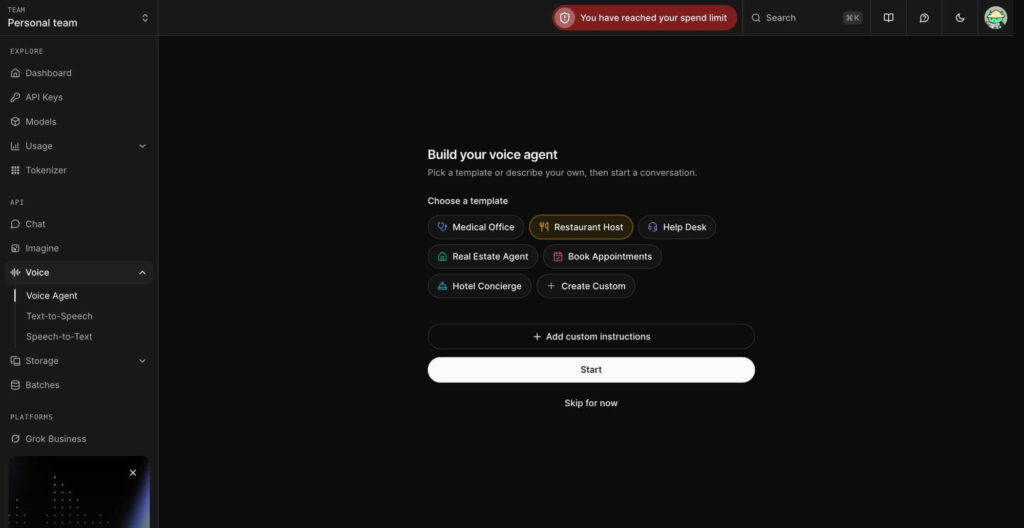Click the headset icon on Help Desk
Screen dimensions: 1024x528
(652, 227)
